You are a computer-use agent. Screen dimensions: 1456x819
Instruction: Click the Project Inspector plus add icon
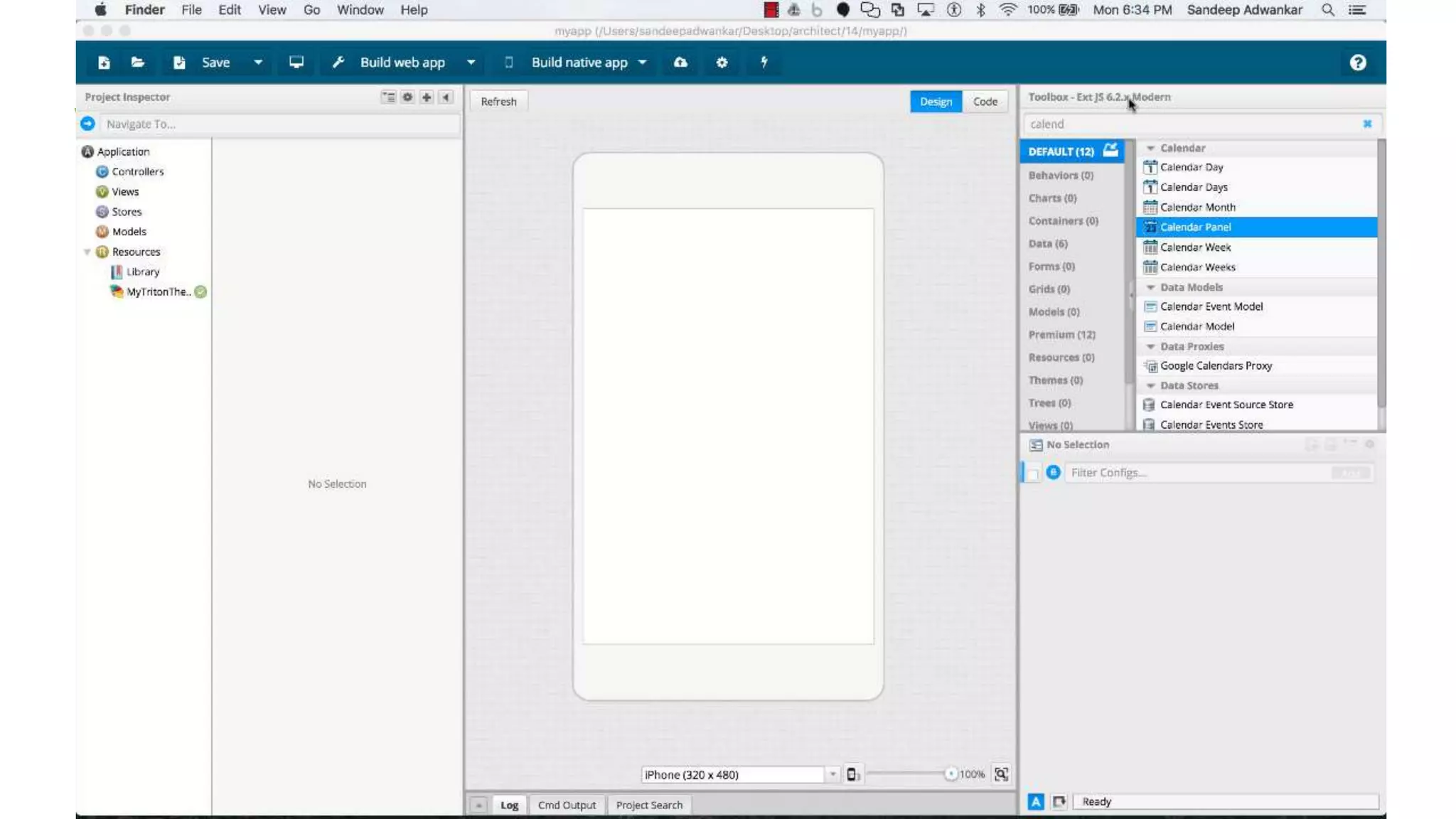pyautogui.click(x=427, y=97)
